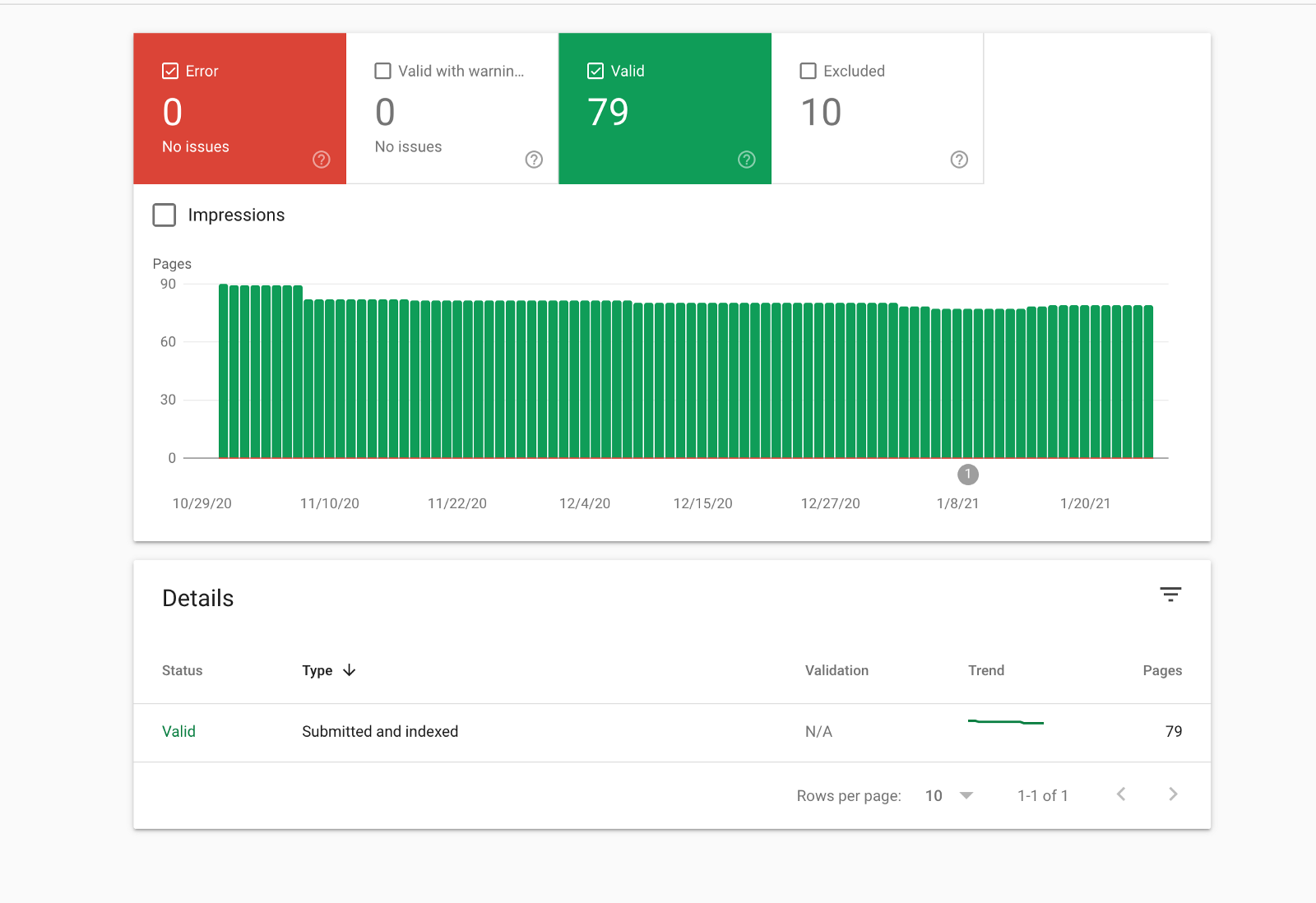Uncheck the Valid status checkbox
This screenshot has height=903, width=1316.
point(595,71)
